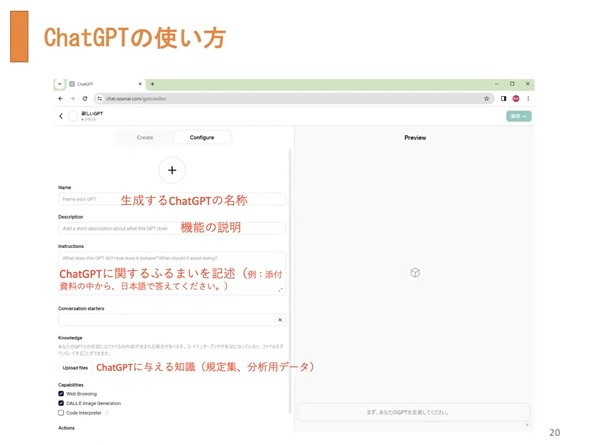Viewport: 596px width, 445px height.
Task: Click the browser forward arrow
Action: tap(72, 98)
